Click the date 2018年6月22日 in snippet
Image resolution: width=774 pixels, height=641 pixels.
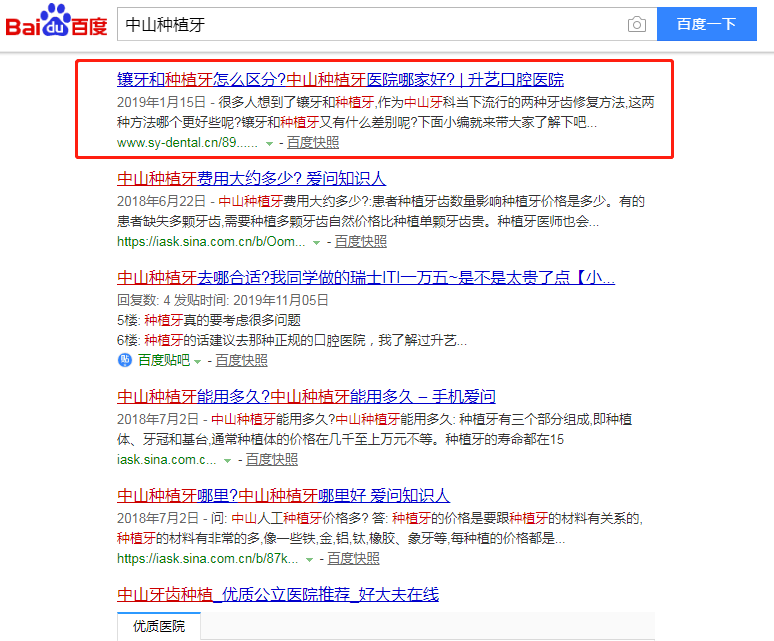coord(161,201)
